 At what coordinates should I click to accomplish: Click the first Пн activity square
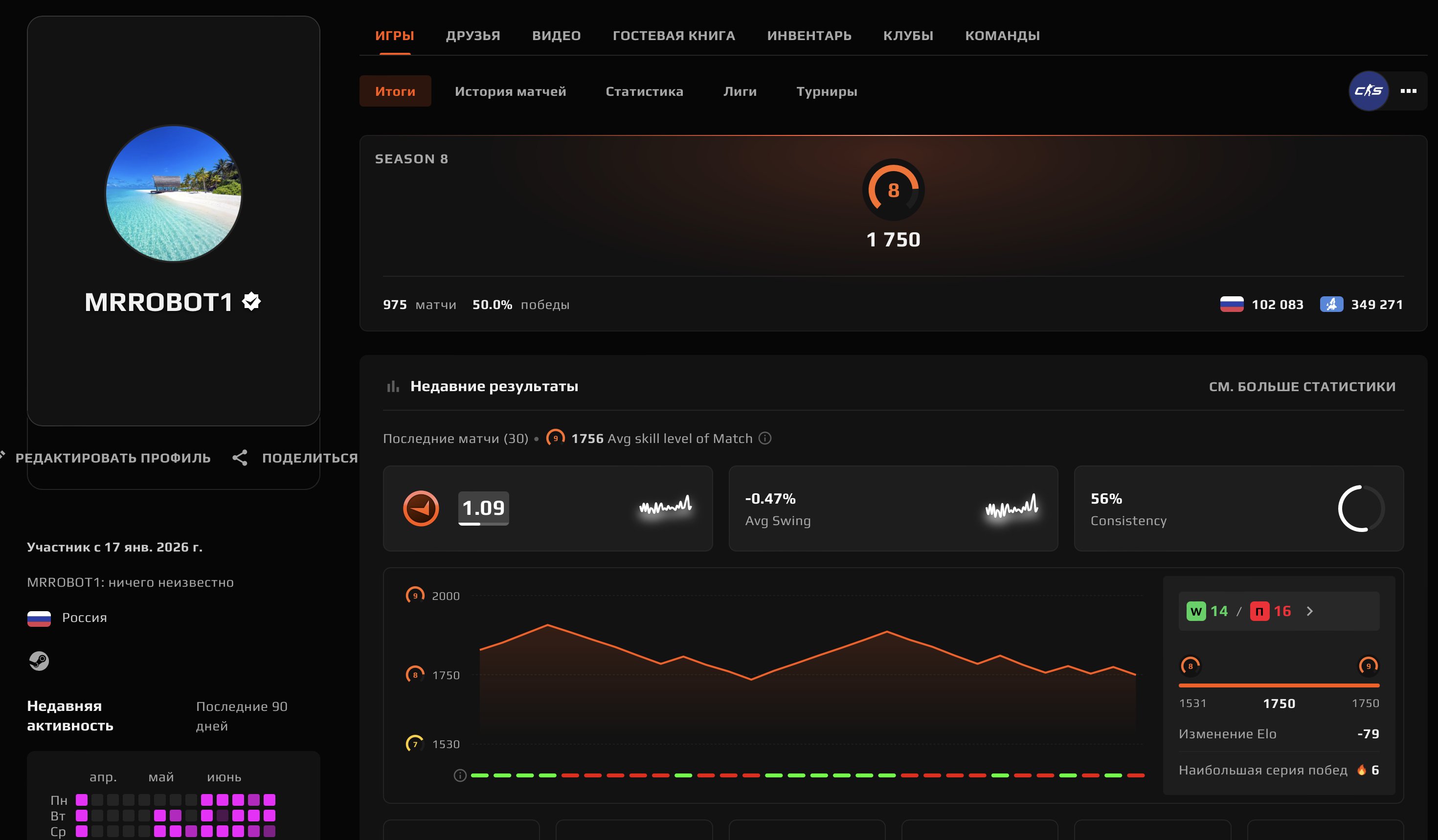point(82,799)
